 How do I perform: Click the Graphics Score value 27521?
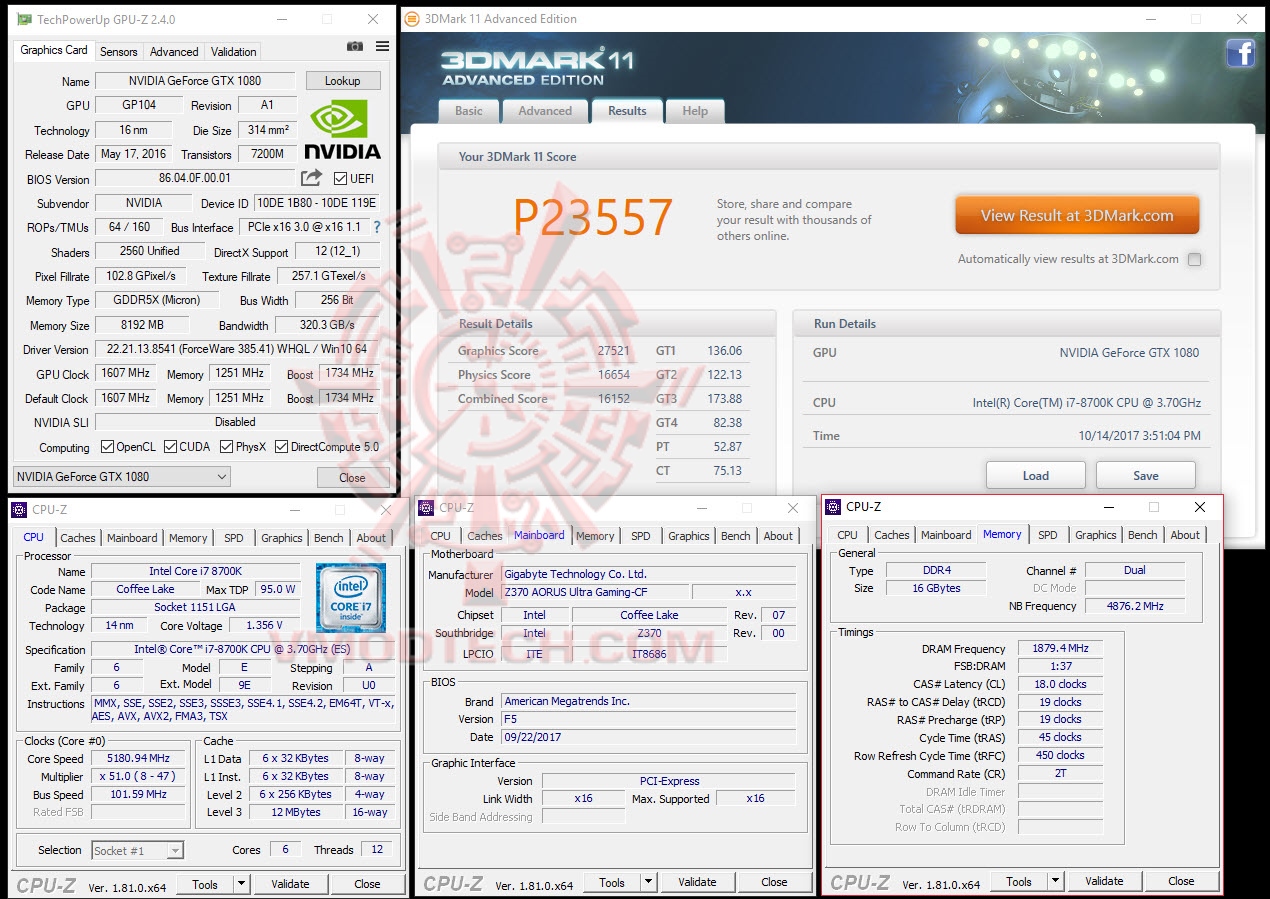614,351
